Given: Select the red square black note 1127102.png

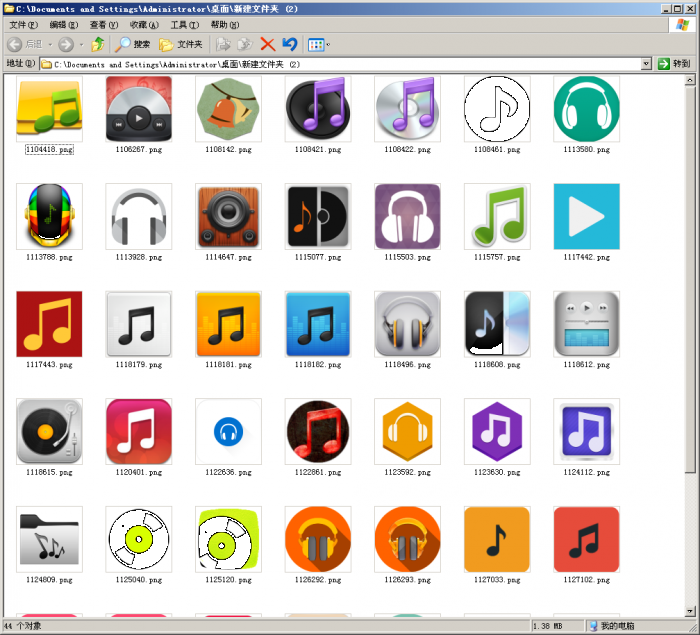Looking at the screenshot, I should pyautogui.click(x=587, y=539).
